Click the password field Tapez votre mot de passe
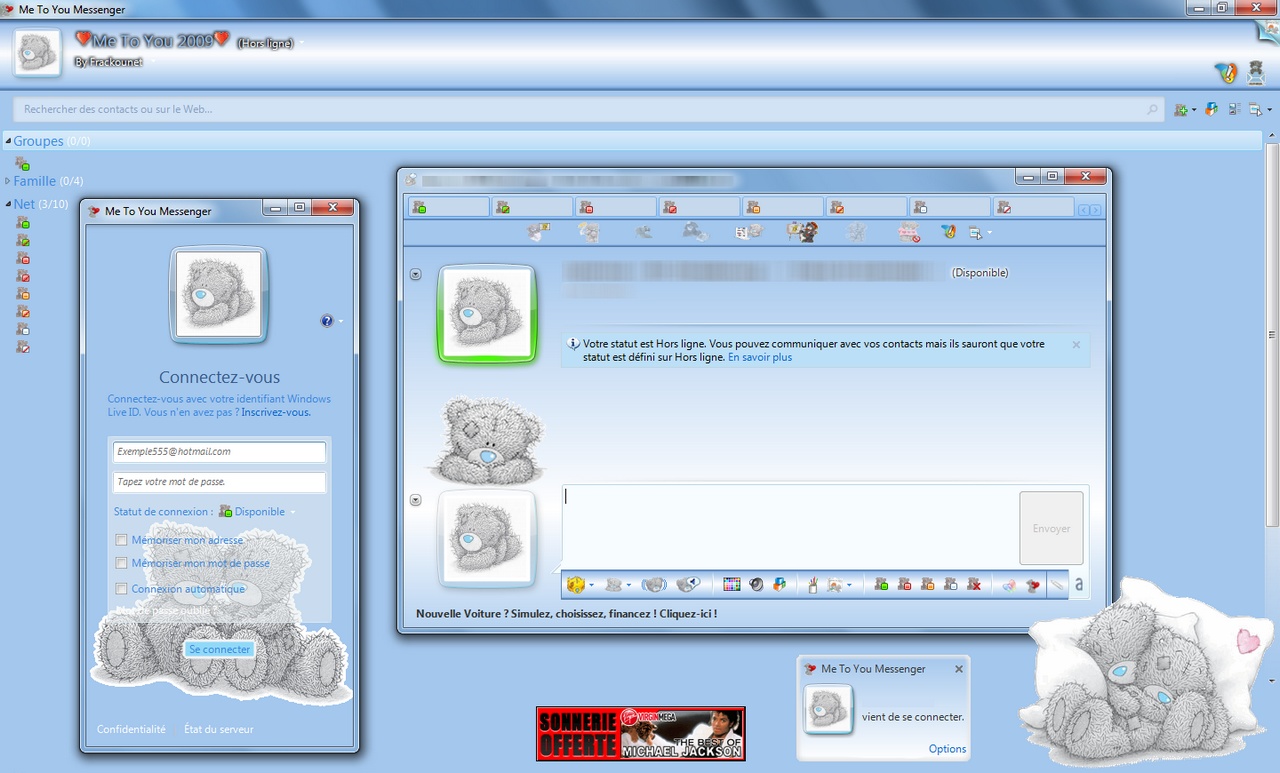 [x=220, y=482]
